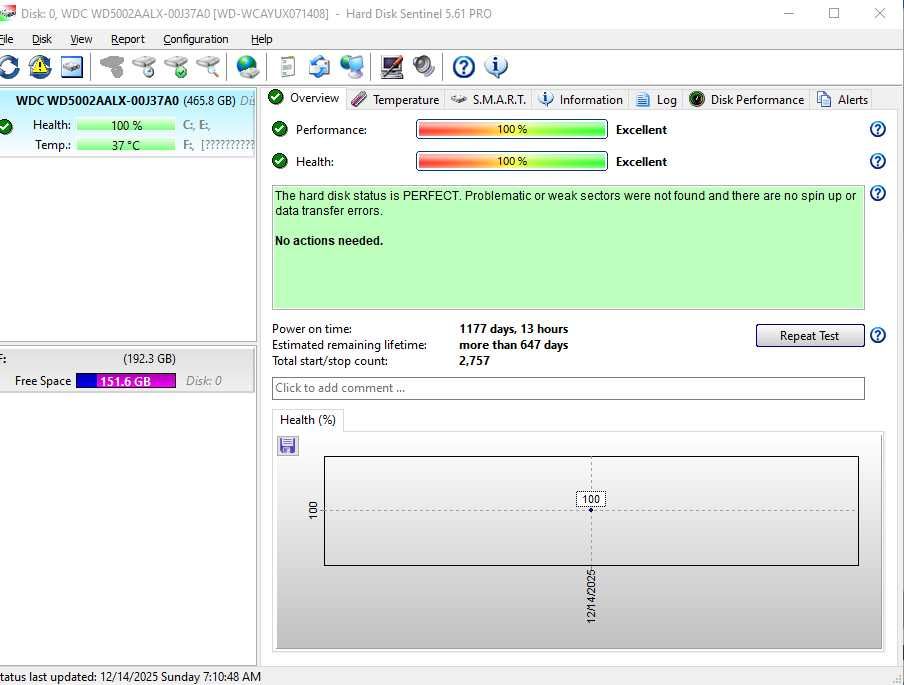Switch to the Temperature tab
The image size is (904, 685).
[395, 100]
